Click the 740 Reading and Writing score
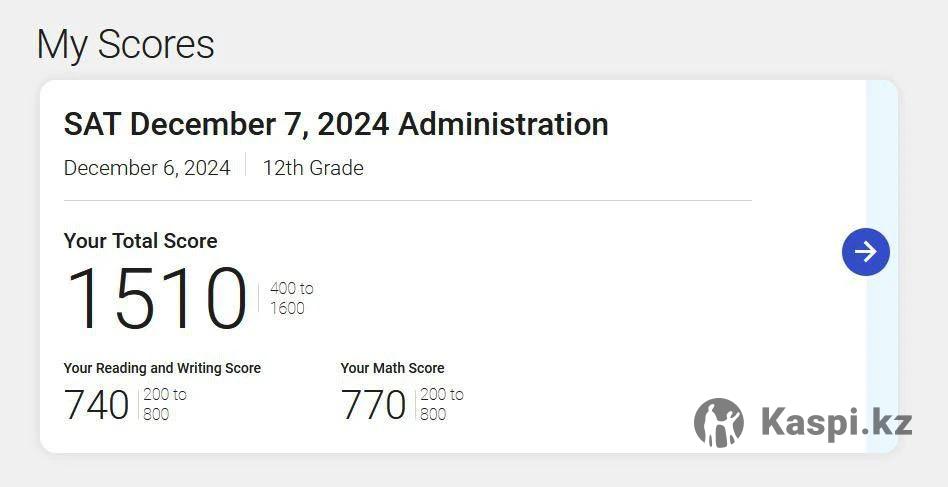Image resolution: width=948 pixels, height=487 pixels. coord(96,405)
